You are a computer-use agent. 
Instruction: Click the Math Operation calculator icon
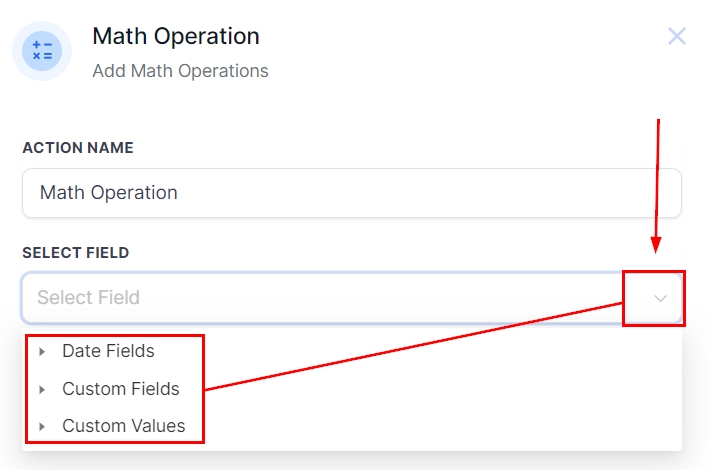point(42,51)
